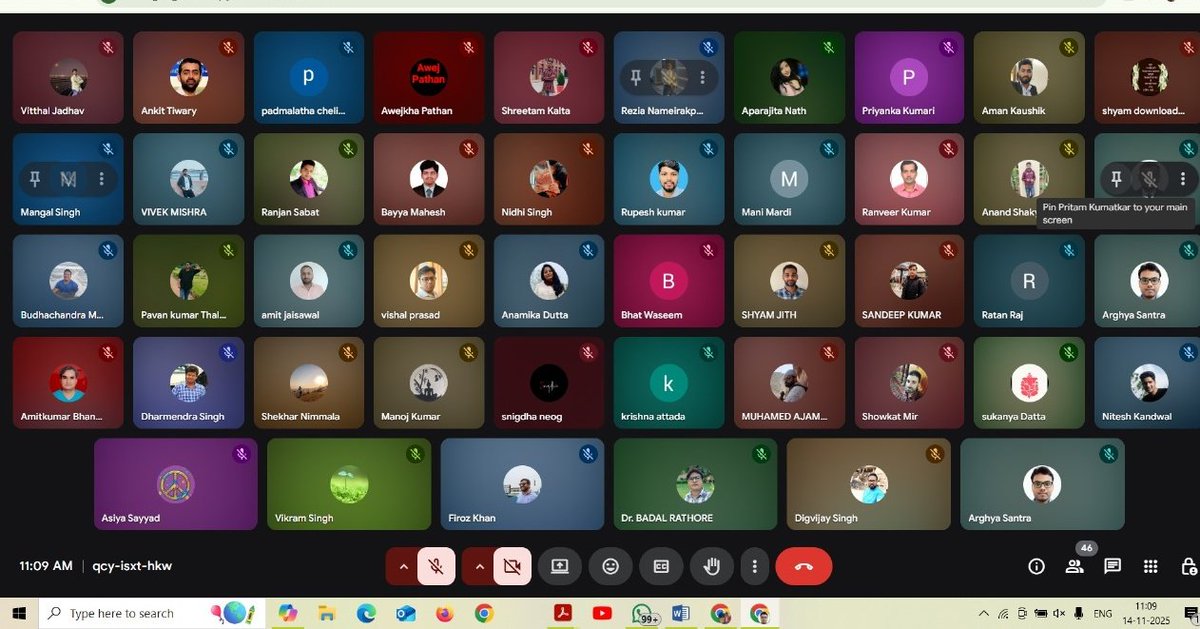1200x629 pixels.
Task: Pin Mangal Singh's tile to main screen
Action: [35, 179]
